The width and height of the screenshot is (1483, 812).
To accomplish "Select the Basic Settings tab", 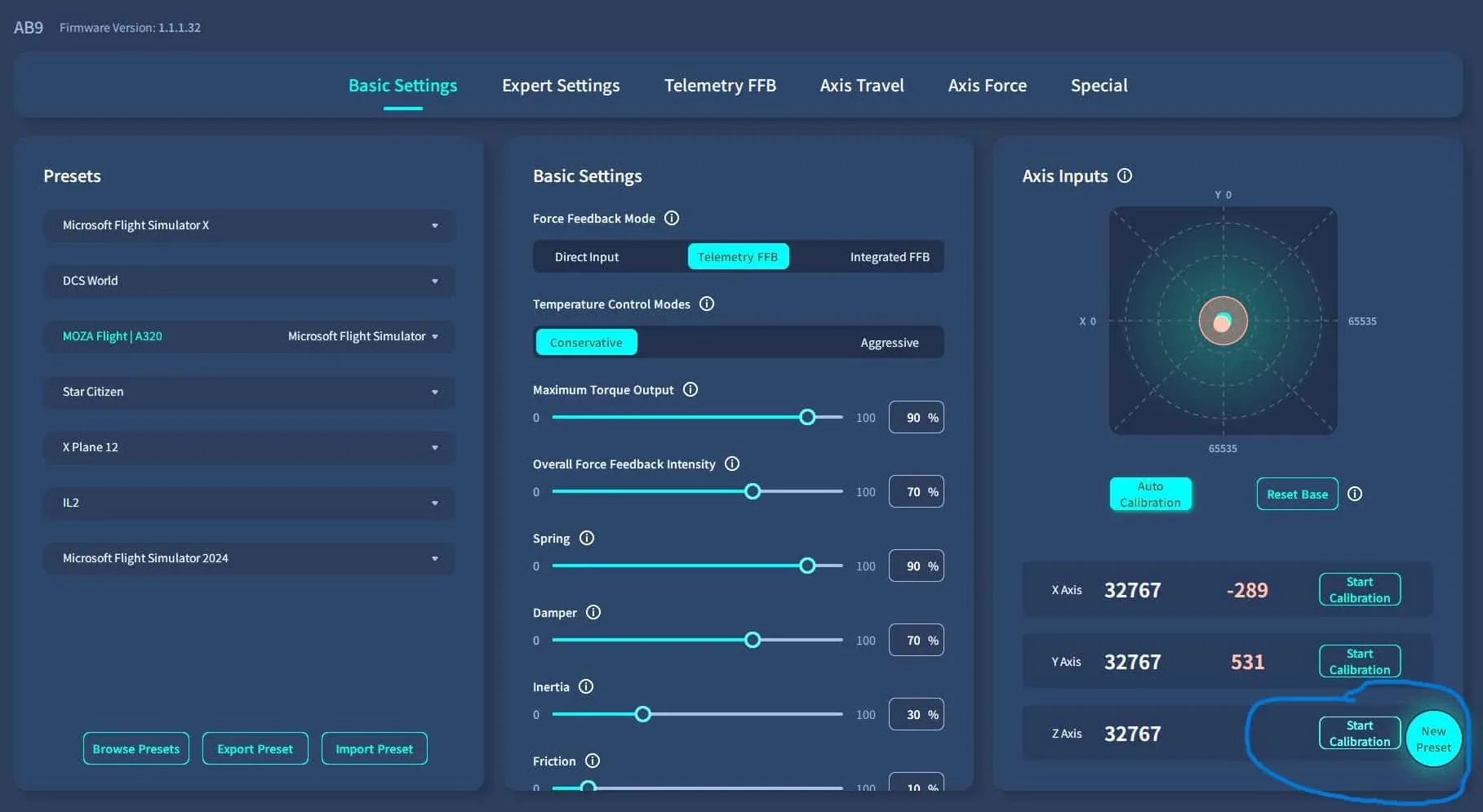I will pyautogui.click(x=402, y=85).
